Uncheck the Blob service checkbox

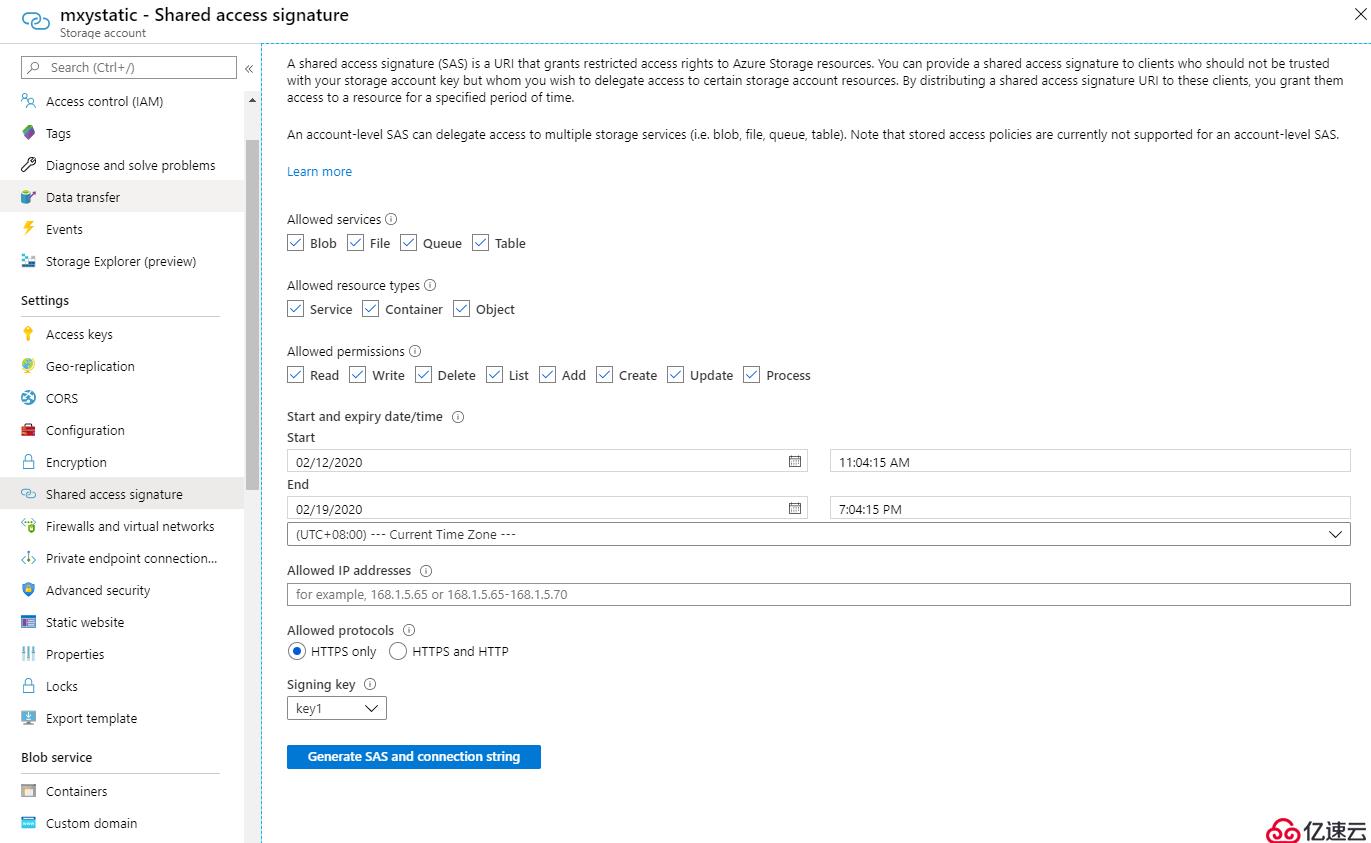pos(295,242)
